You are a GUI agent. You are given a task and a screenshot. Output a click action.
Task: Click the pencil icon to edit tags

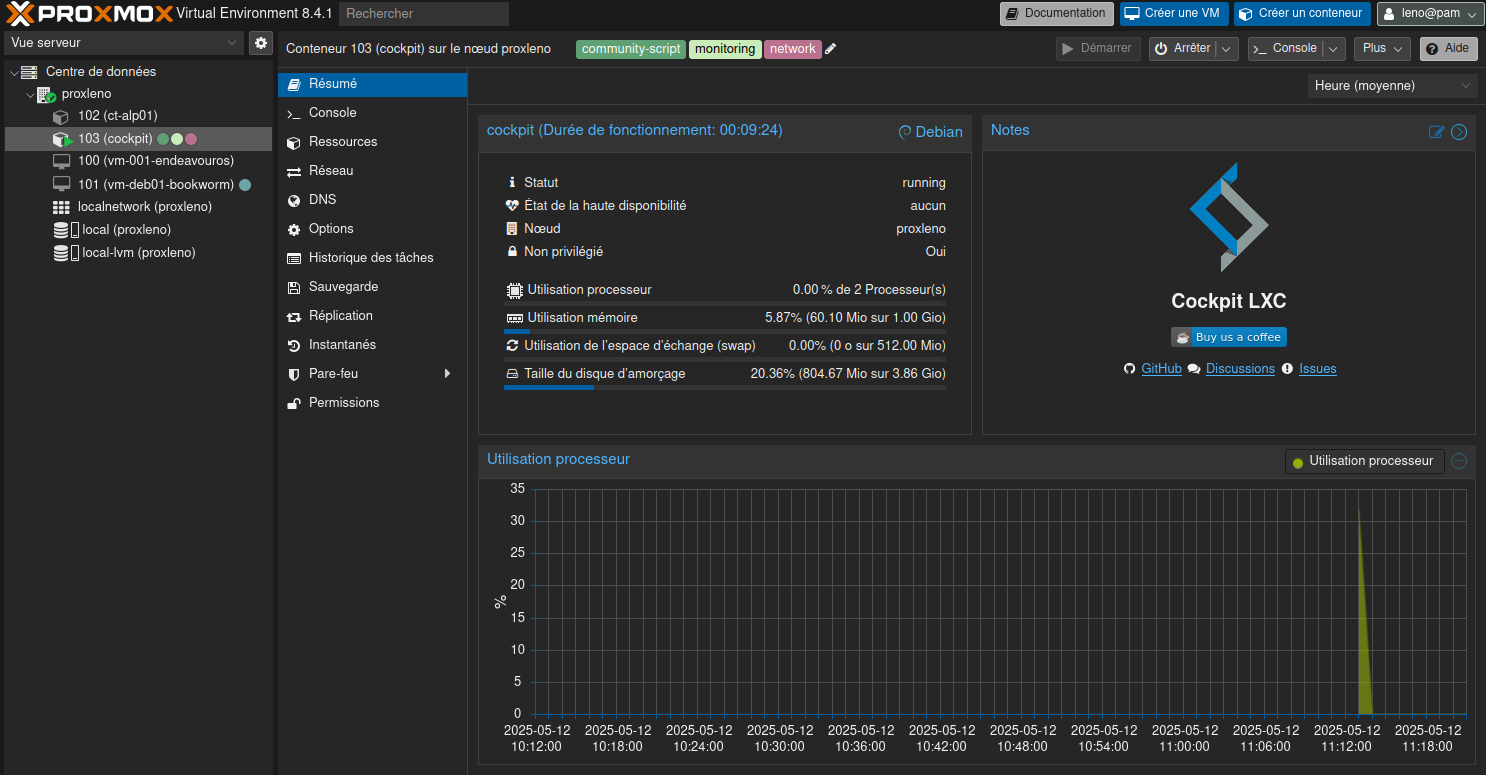831,49
